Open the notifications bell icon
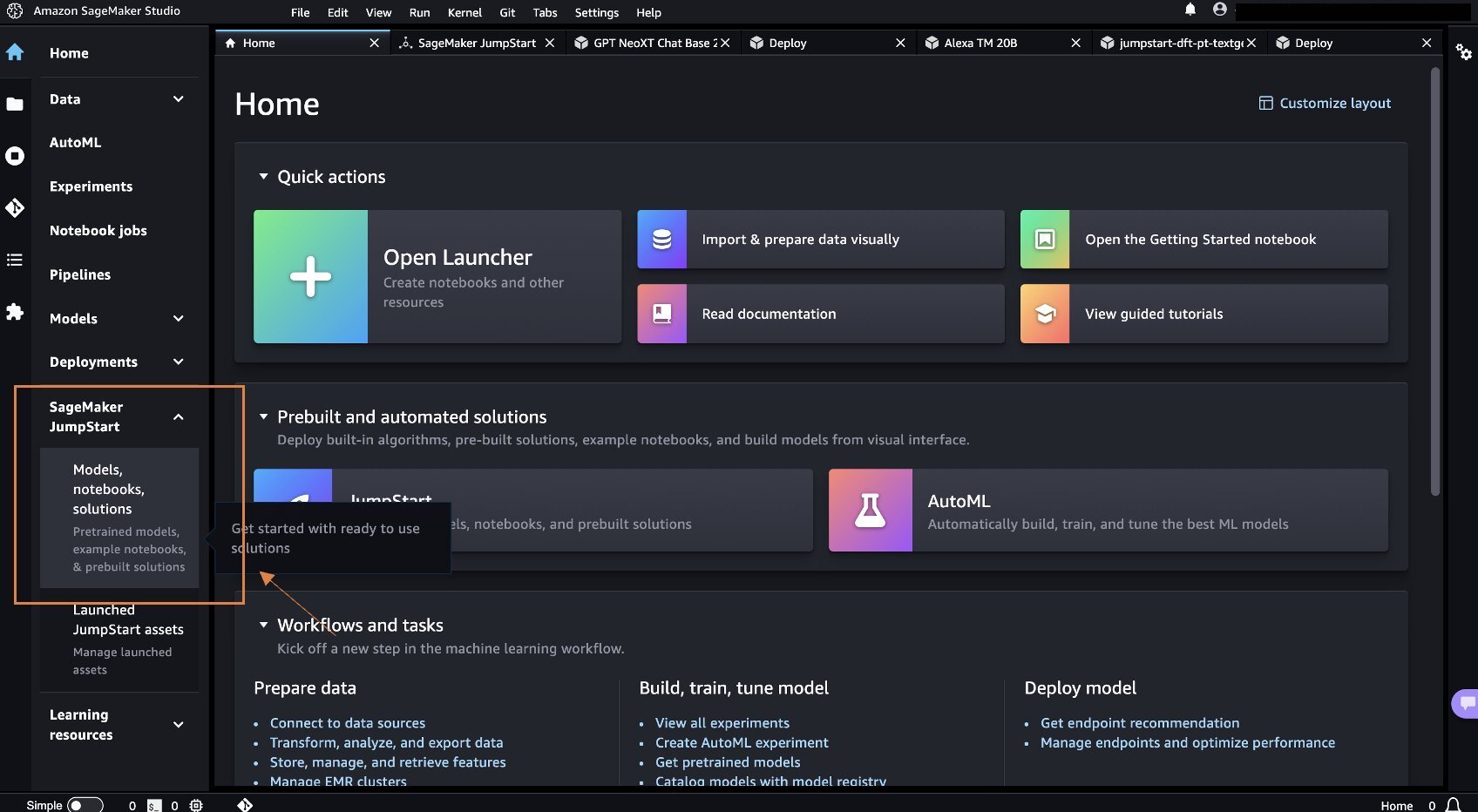This screenshot has width=1478, height=812. (x=1190, y=10)
